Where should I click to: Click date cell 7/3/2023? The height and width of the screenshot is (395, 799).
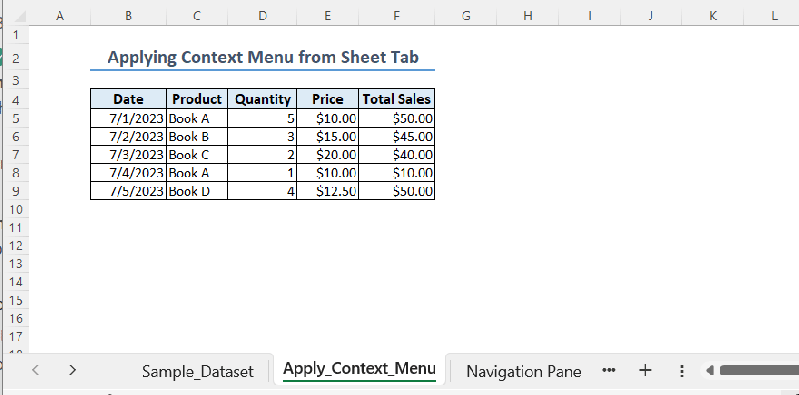click(x=128, y=154)
